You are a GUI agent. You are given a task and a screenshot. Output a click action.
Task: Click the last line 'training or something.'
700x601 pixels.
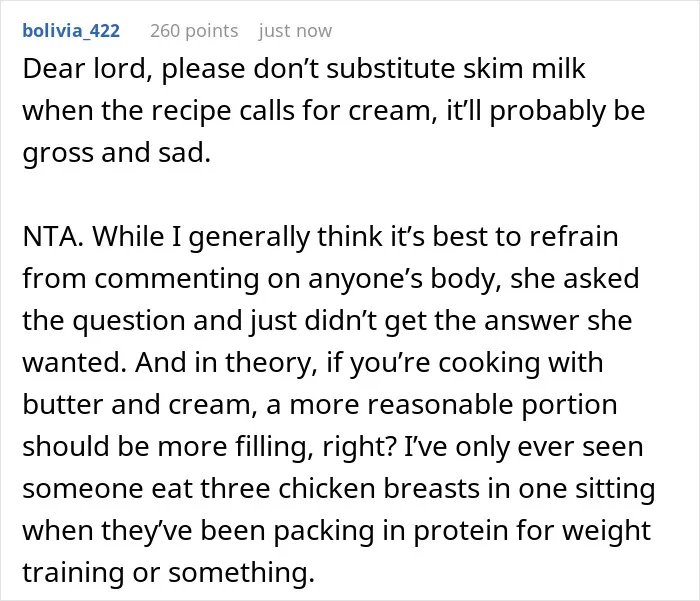(x=169, y=573)
